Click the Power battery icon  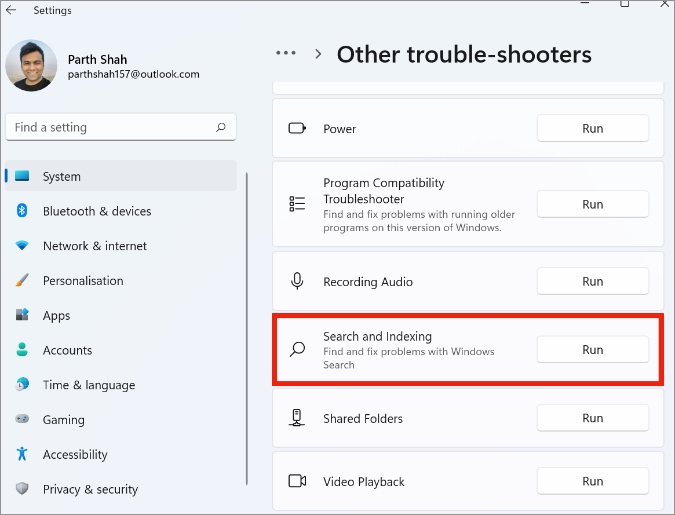[x=297, y=128]
